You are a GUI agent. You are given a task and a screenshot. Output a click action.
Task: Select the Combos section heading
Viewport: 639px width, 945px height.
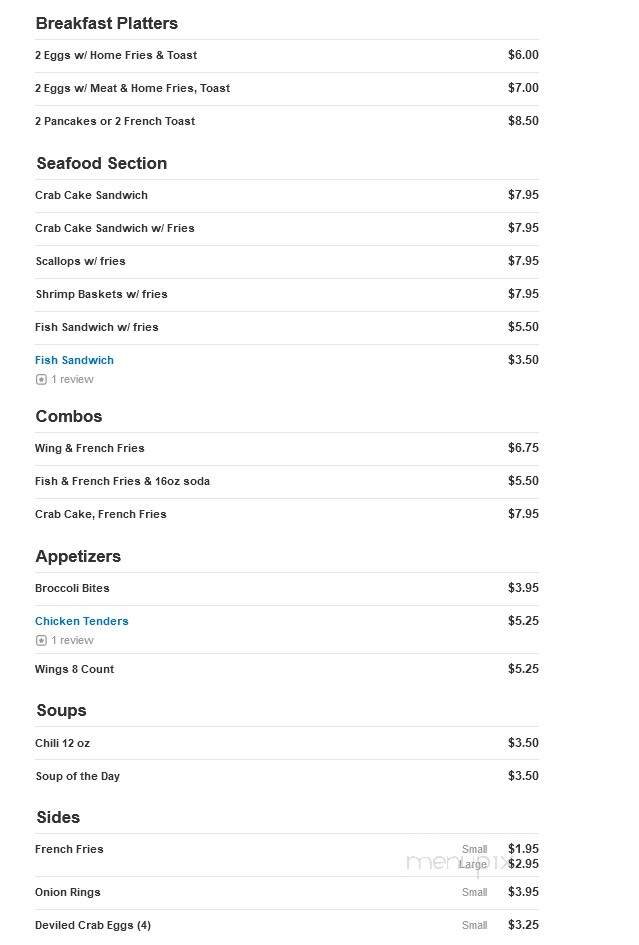click(68, 416)
